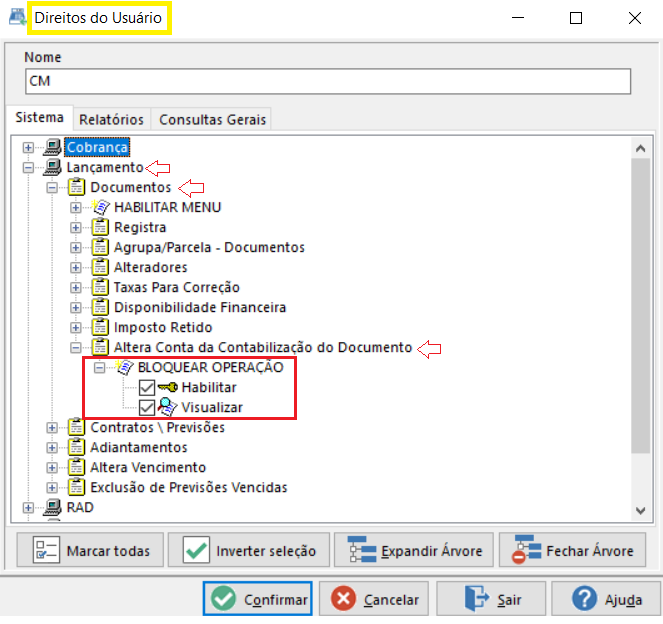663x624 pixels.
Task: Click the Marcar todas button
Action: 90,550
